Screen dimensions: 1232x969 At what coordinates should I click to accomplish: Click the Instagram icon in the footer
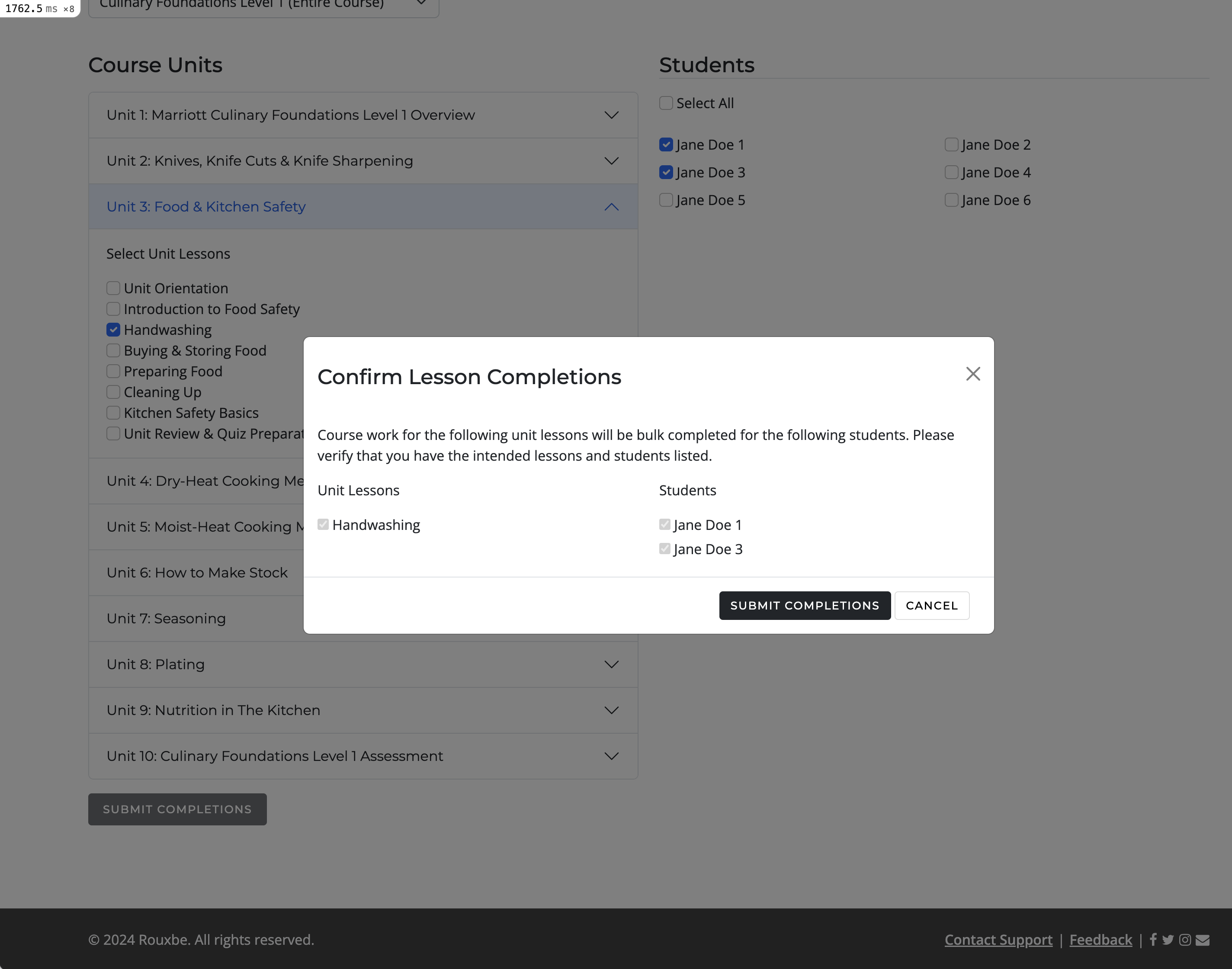coord(1185,940)
